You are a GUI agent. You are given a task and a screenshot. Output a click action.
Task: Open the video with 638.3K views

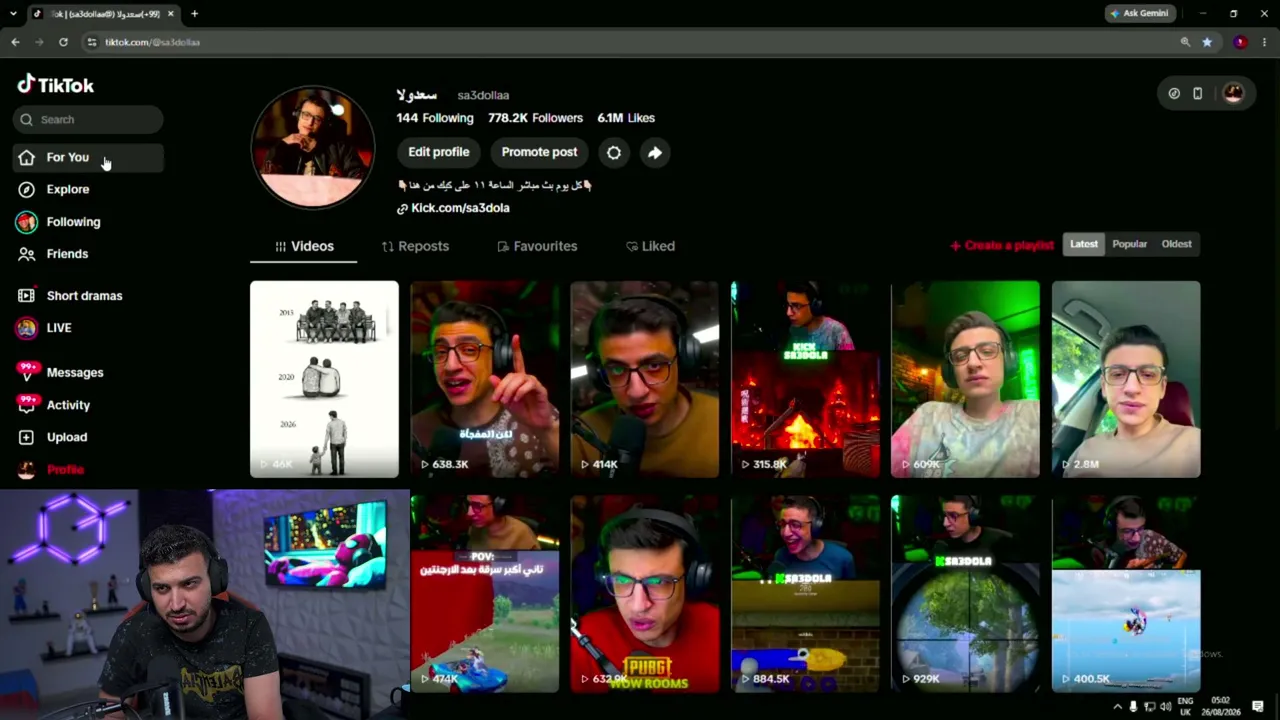[x=485, y=379]
